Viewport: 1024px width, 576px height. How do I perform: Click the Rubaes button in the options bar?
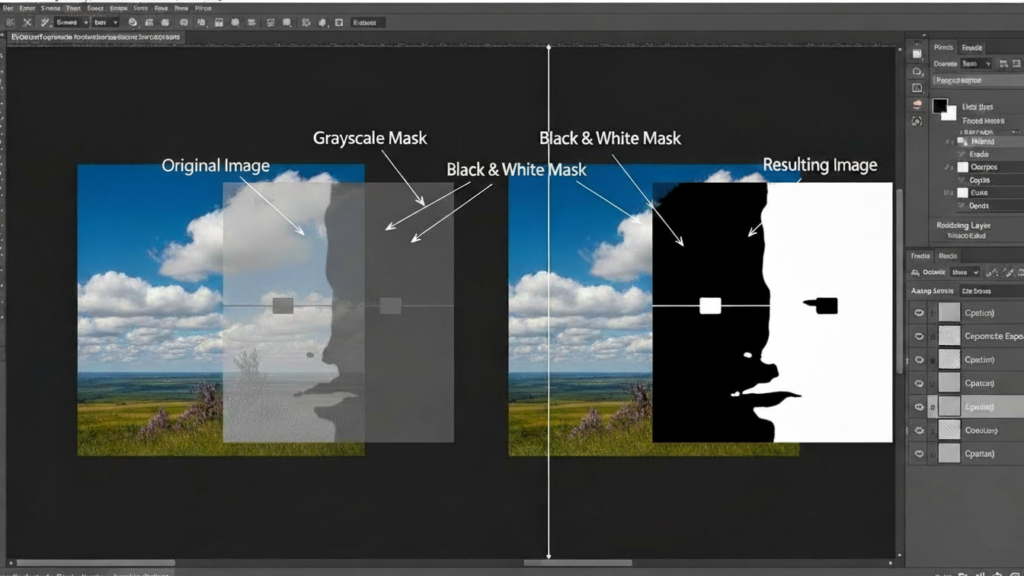coord(366,21)
